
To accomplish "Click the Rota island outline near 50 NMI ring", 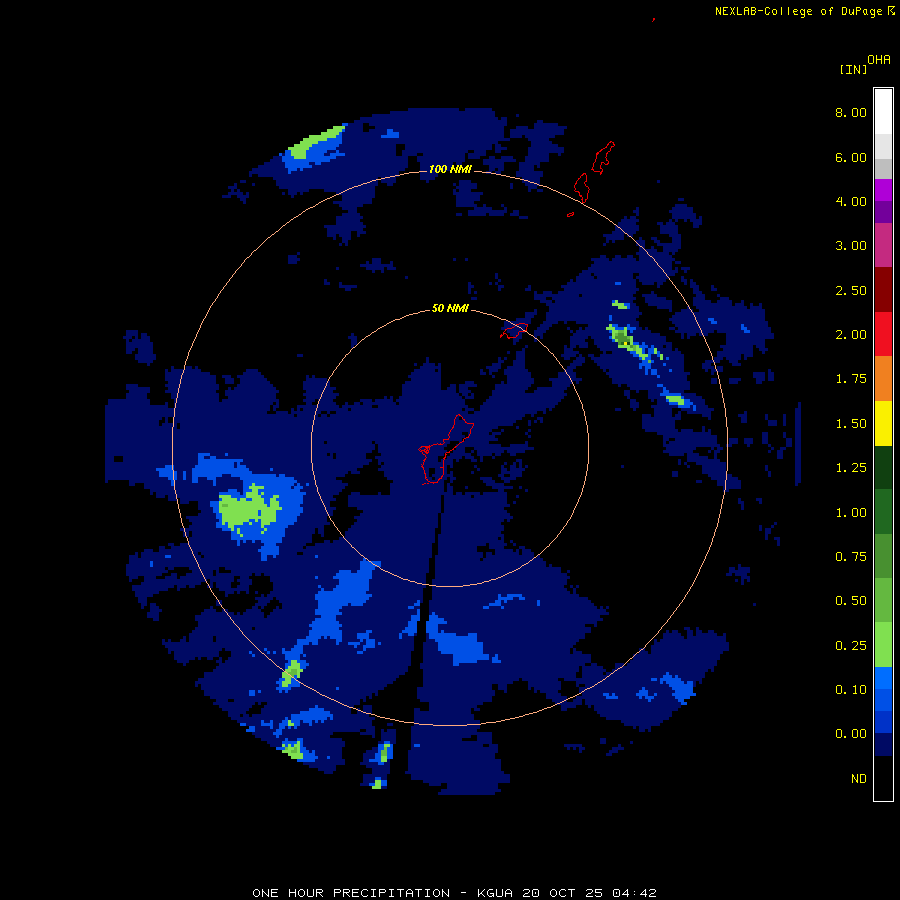I will pyautogui.click(x=514, y=331).
